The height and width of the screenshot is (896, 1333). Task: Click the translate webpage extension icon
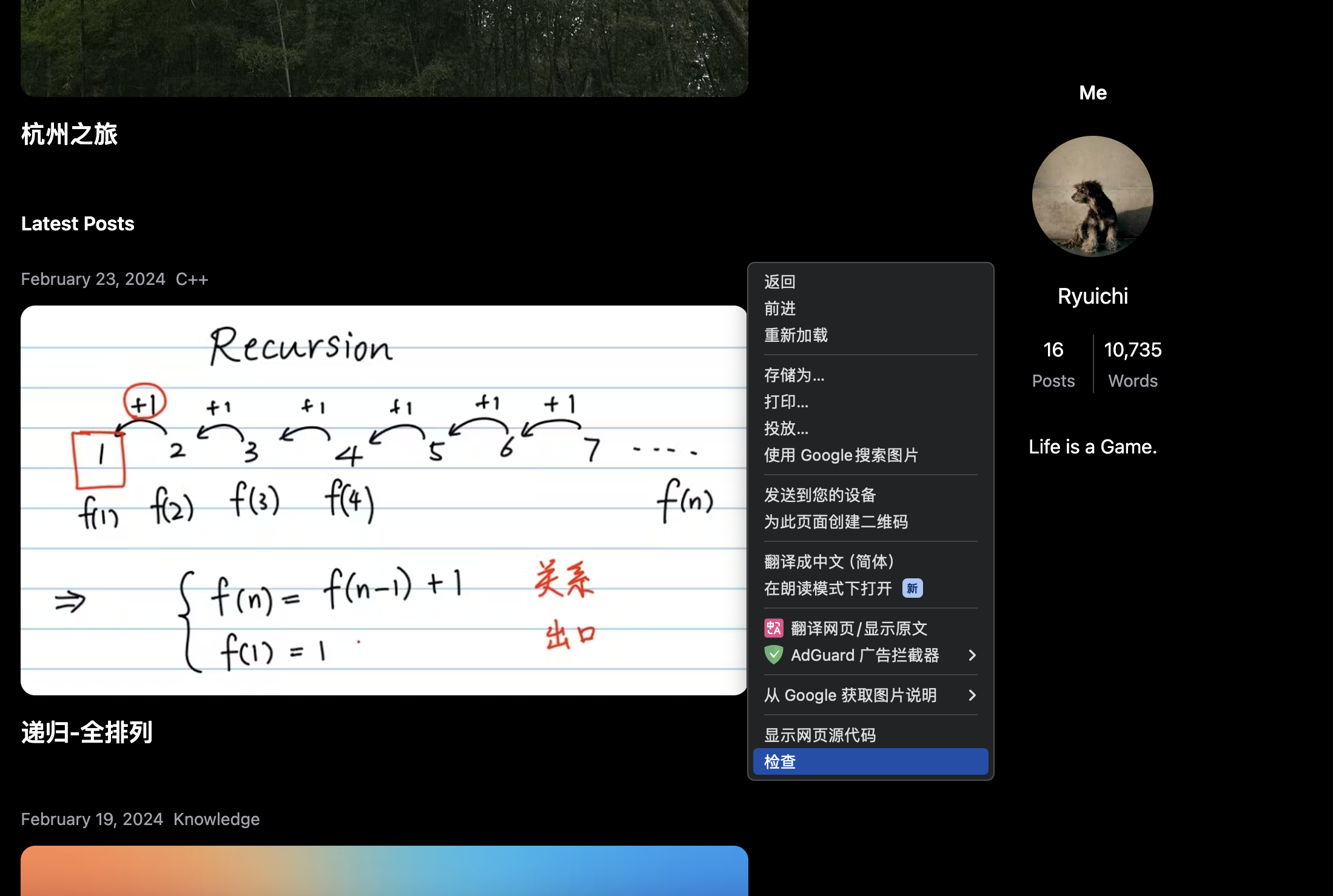coord(773,628)
